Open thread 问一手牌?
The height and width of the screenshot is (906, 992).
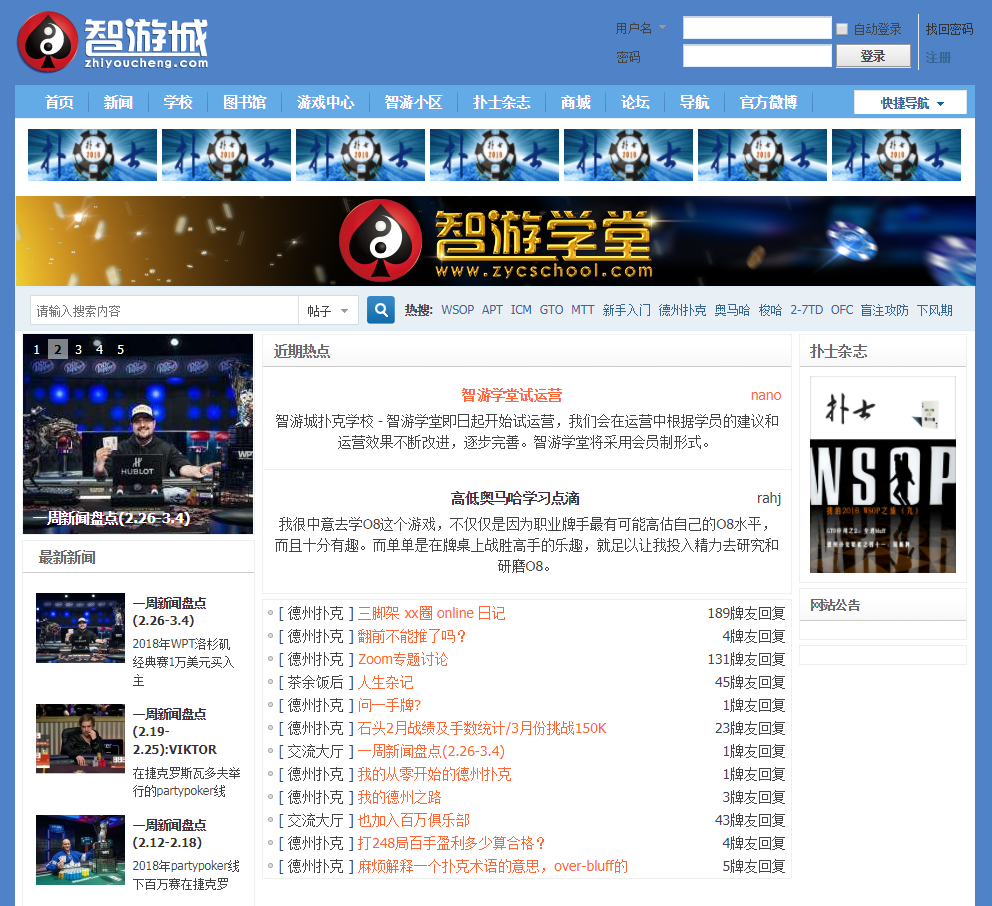[x=389, y=705]
